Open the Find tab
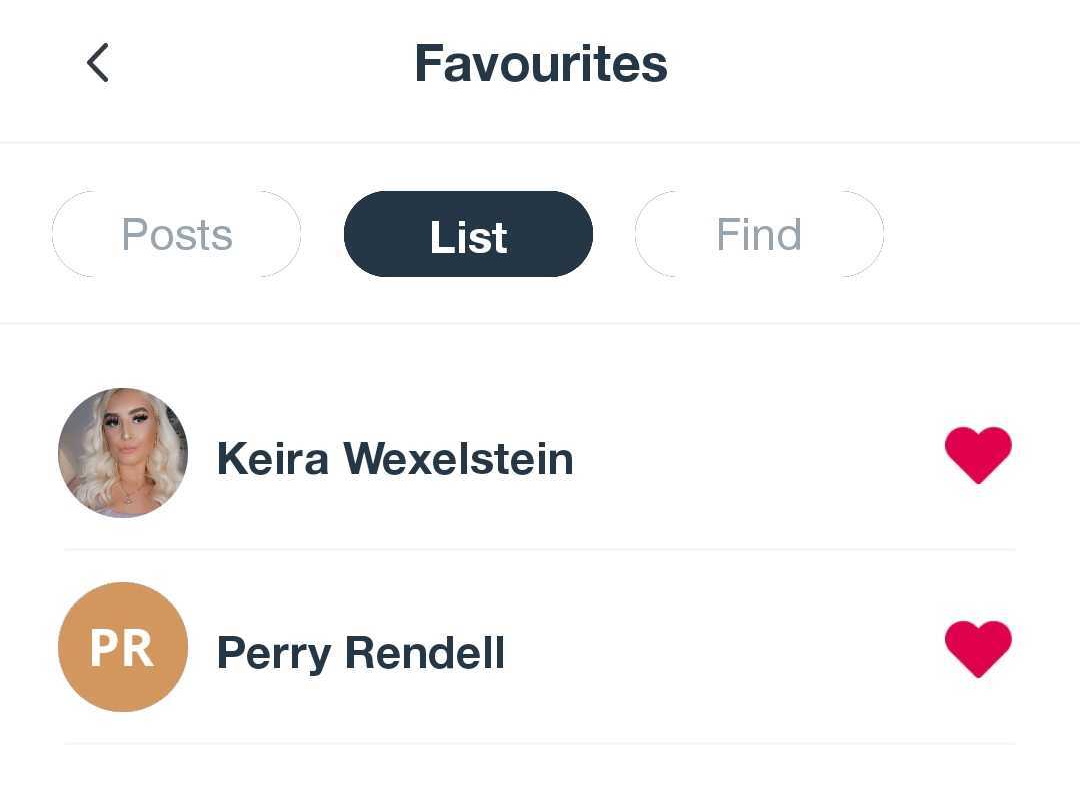This screenshot has width=1080, height=809. 759,234
